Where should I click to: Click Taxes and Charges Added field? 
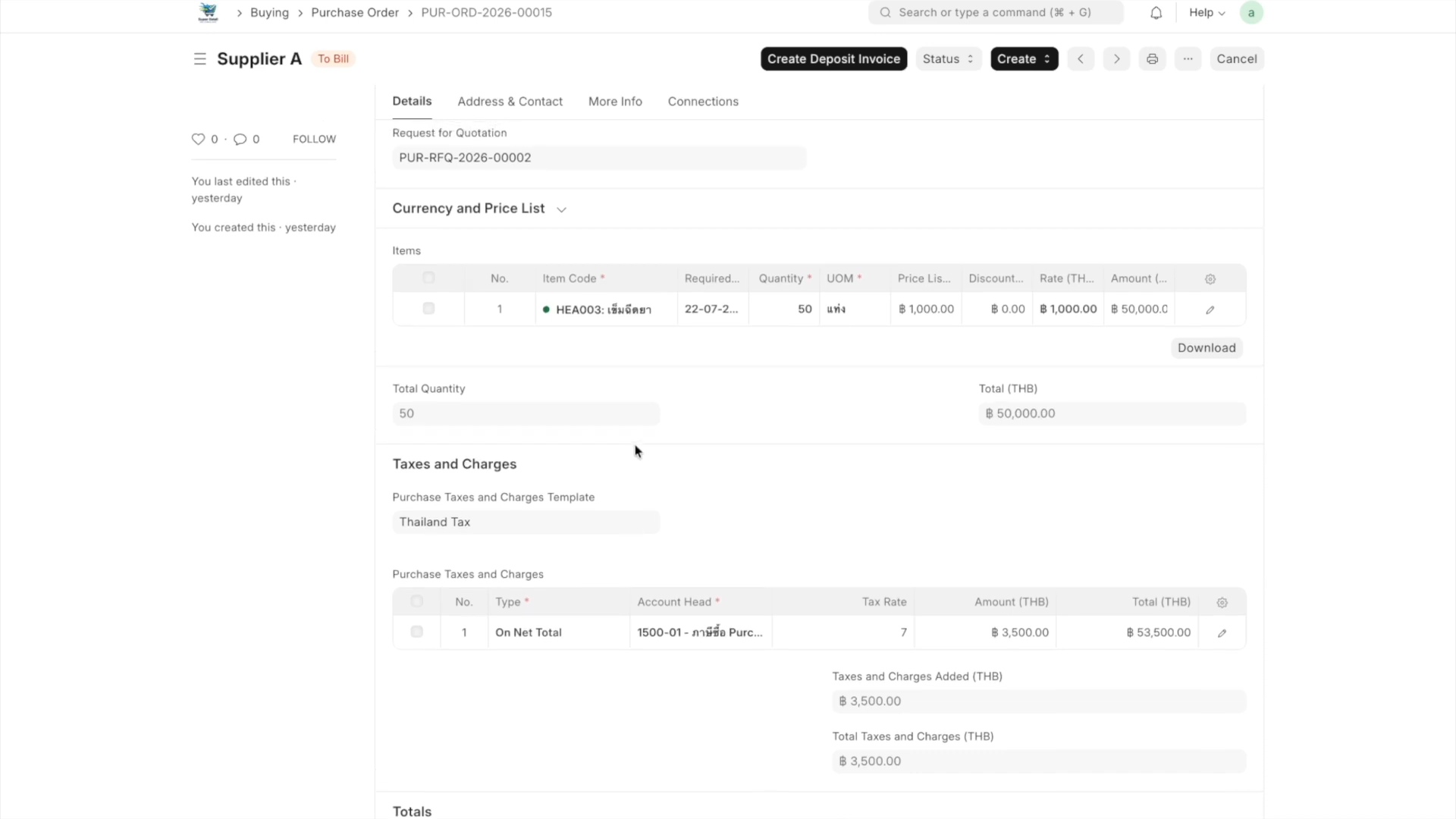[x=1039, y=701]
